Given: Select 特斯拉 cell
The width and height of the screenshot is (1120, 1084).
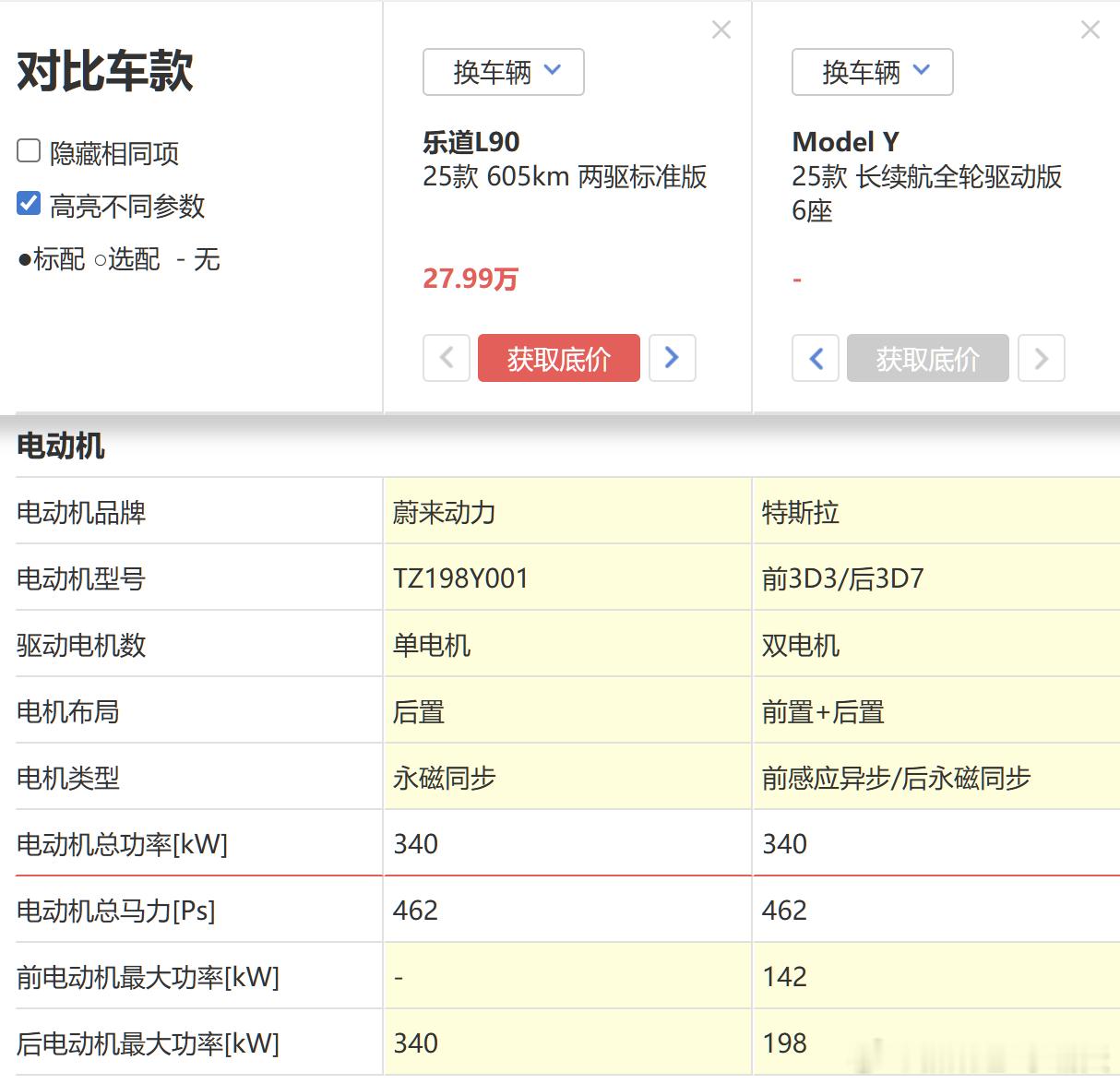Looking at the screenshot, I should (936, 512).
